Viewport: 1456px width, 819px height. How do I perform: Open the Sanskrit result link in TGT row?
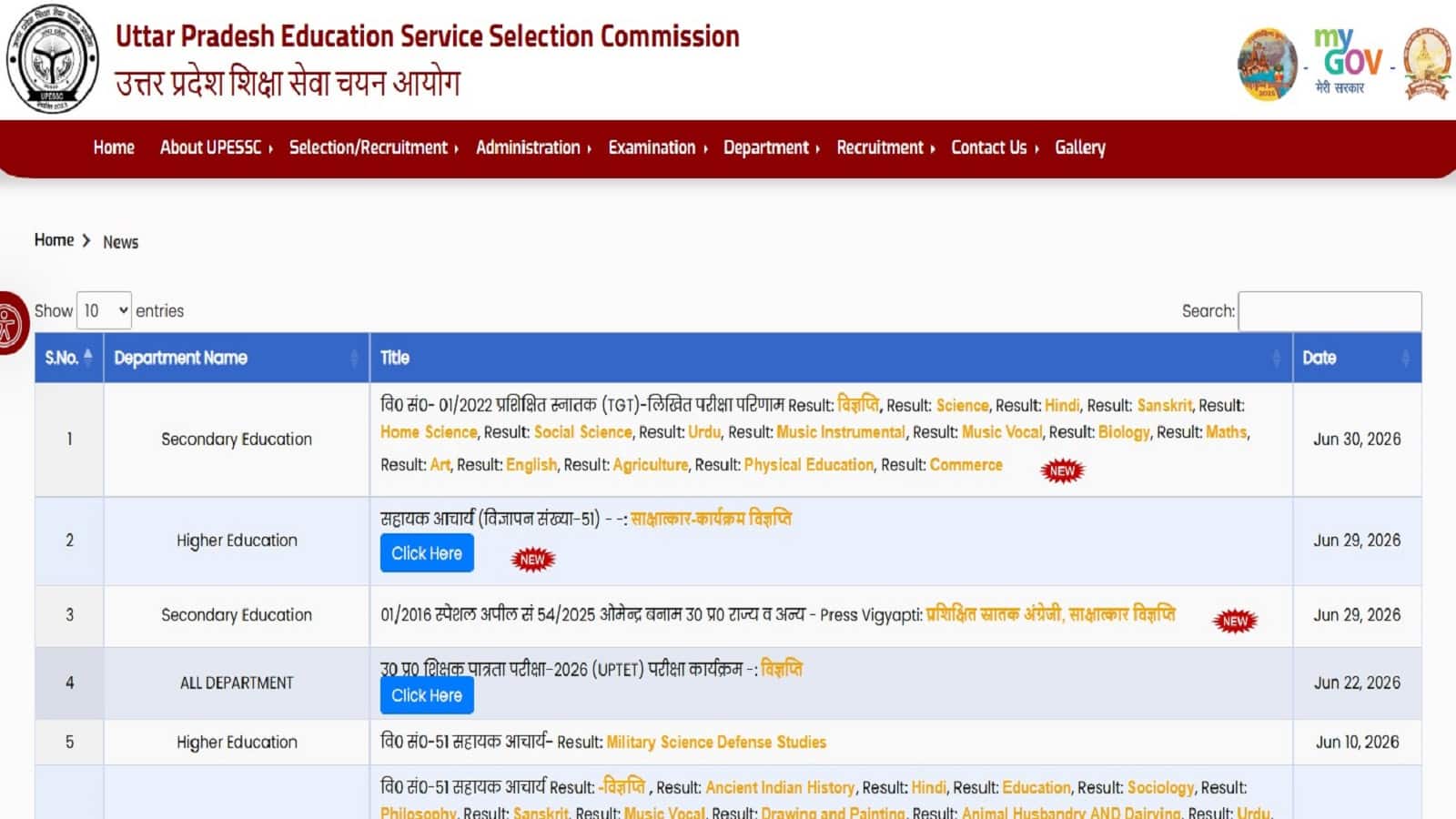tap(1165, 406)
